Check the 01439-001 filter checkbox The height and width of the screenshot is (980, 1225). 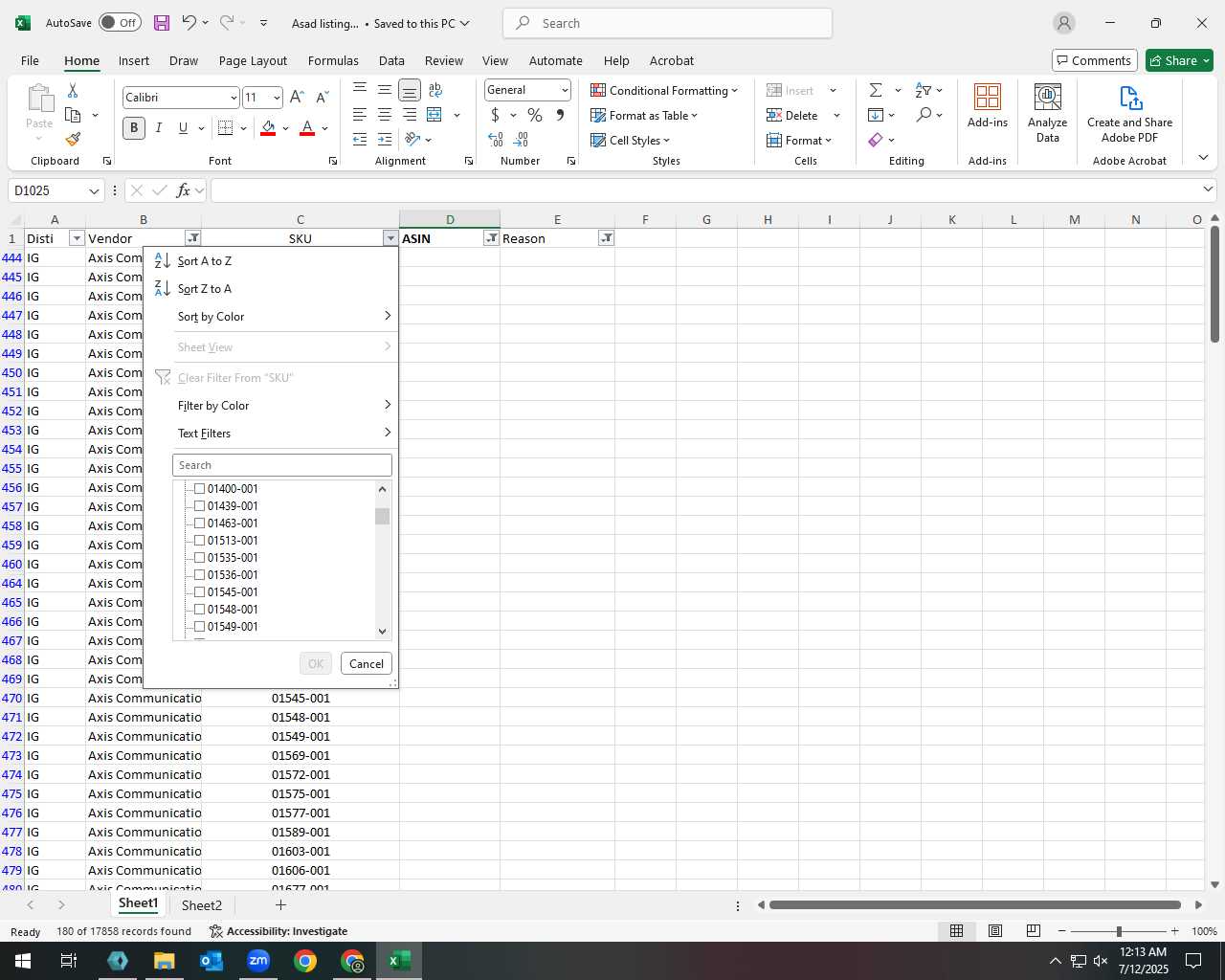(x=200, y=506)
